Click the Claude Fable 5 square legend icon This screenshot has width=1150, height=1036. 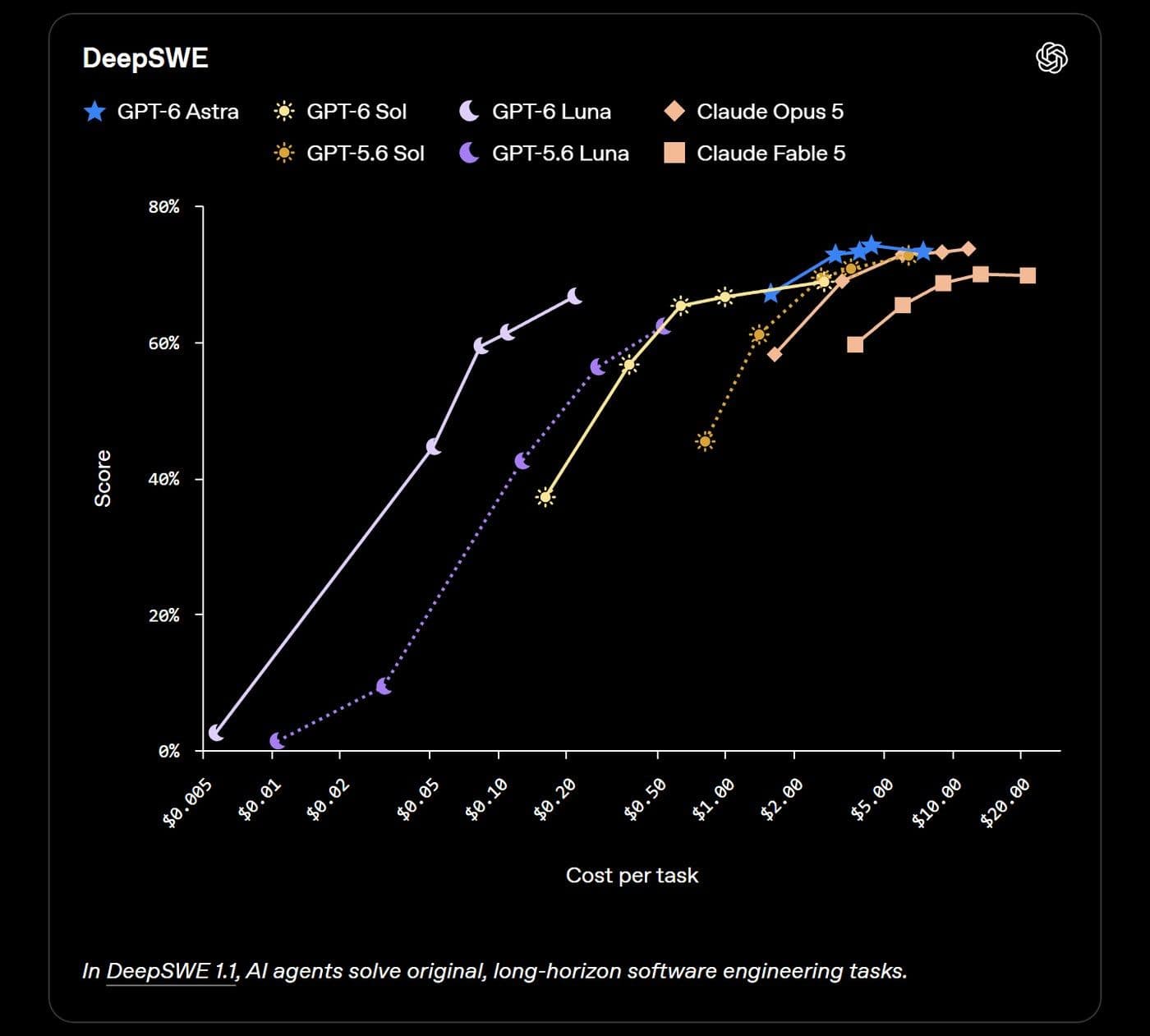(x=674, y=153)
